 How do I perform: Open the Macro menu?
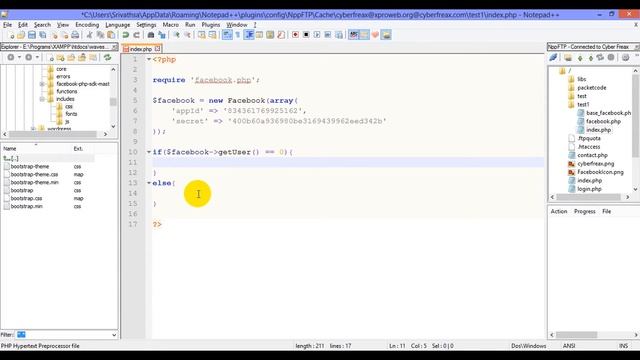(171, 25)
